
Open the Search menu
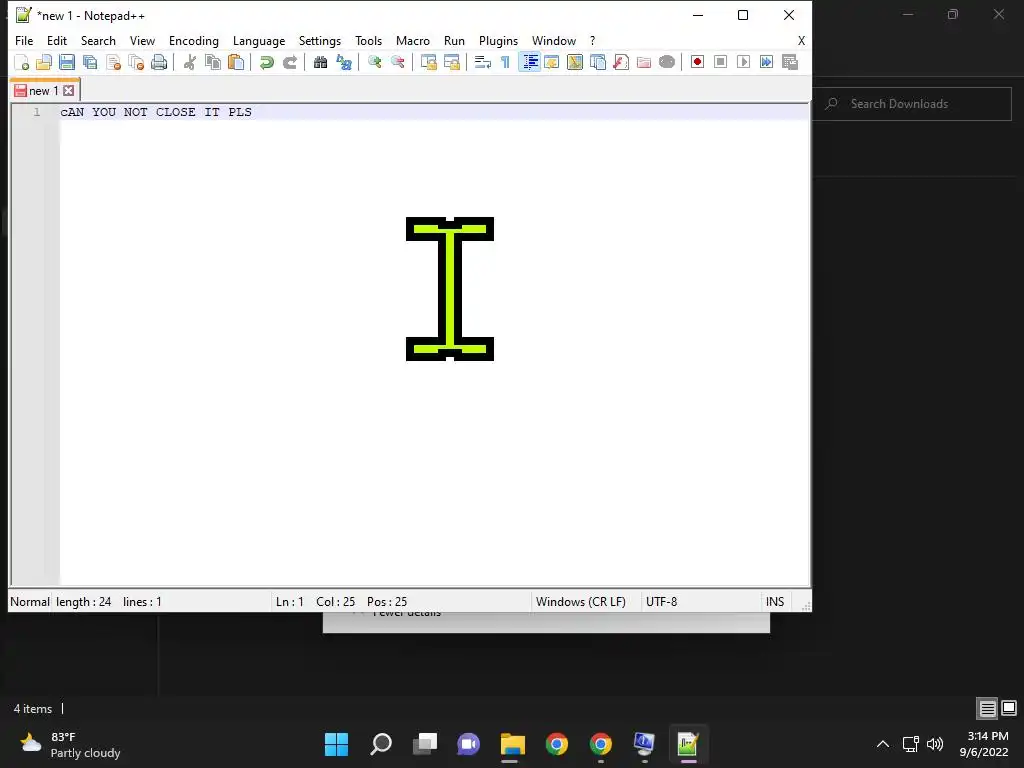click(x=98, y=41)
